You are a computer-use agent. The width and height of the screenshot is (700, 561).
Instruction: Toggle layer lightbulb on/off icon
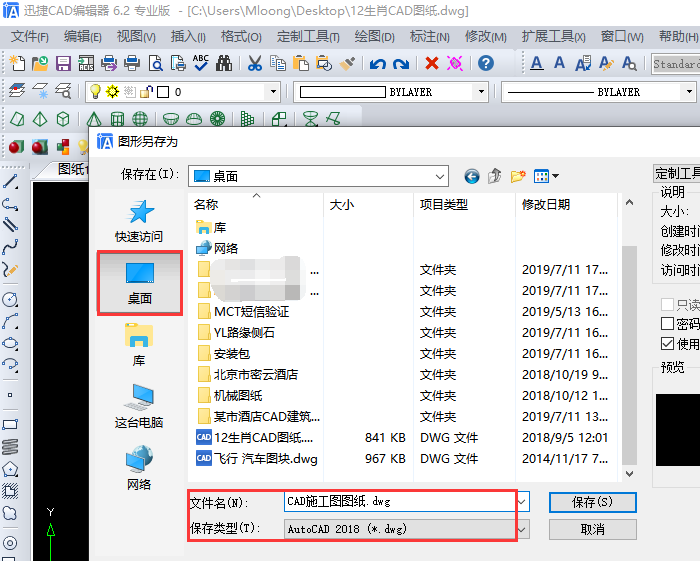(95, 91)
